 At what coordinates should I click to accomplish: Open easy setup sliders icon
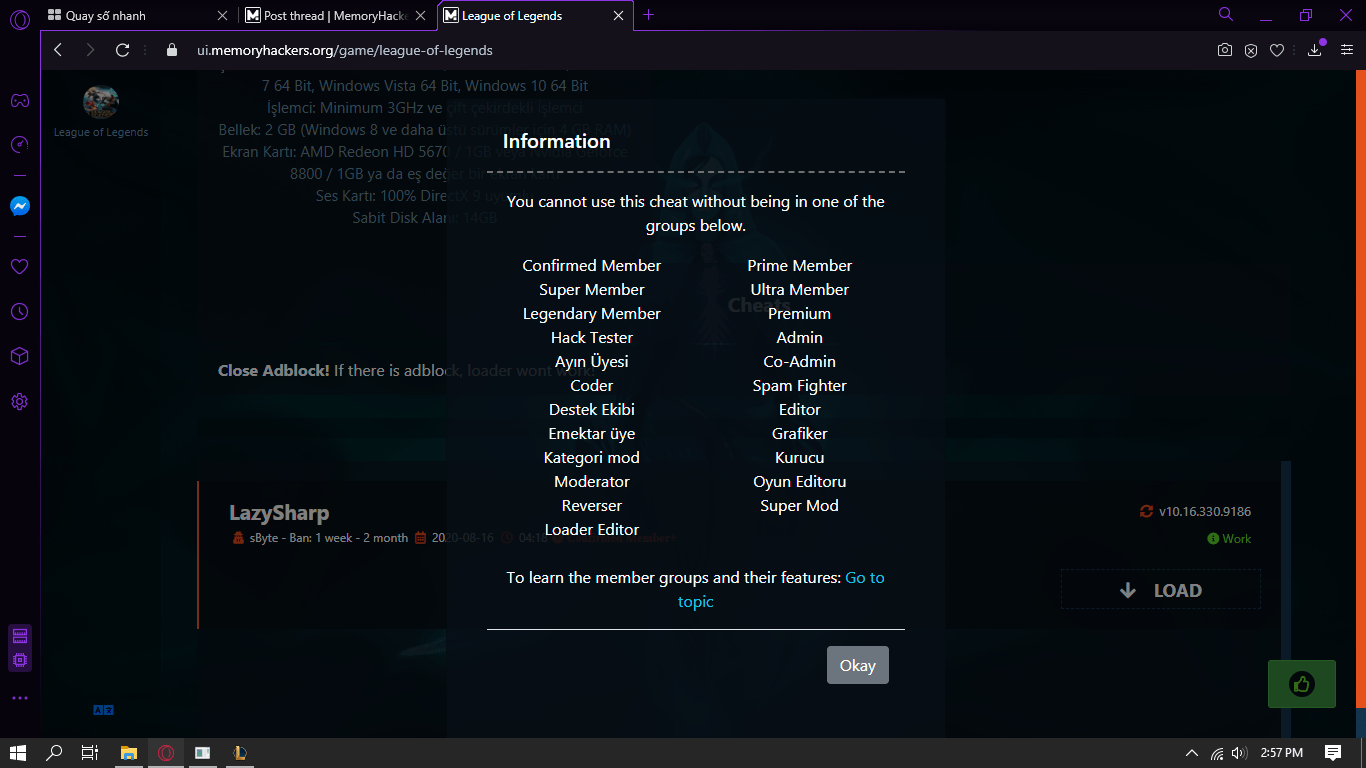tap(1346, 50)
